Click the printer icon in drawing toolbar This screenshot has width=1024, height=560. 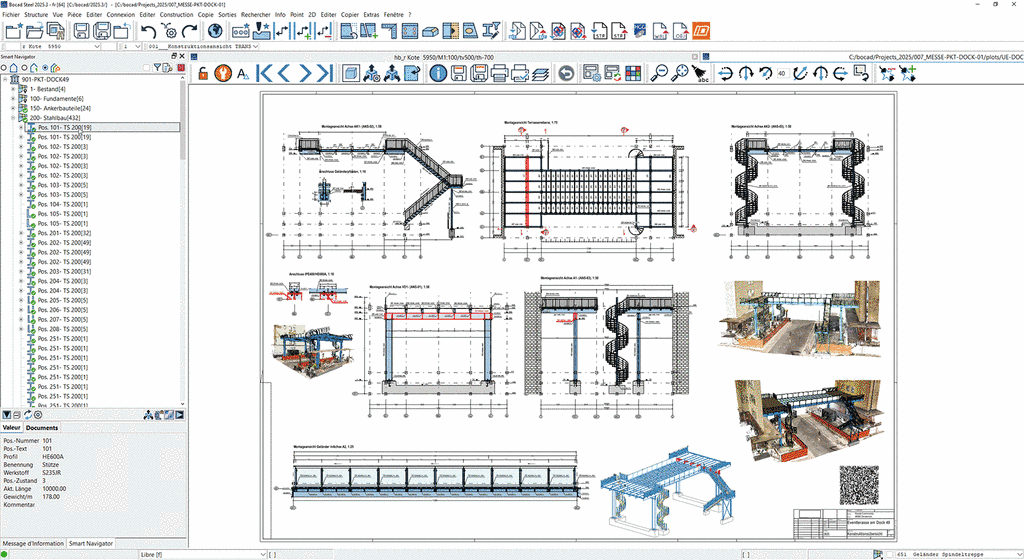pos(499,73)
